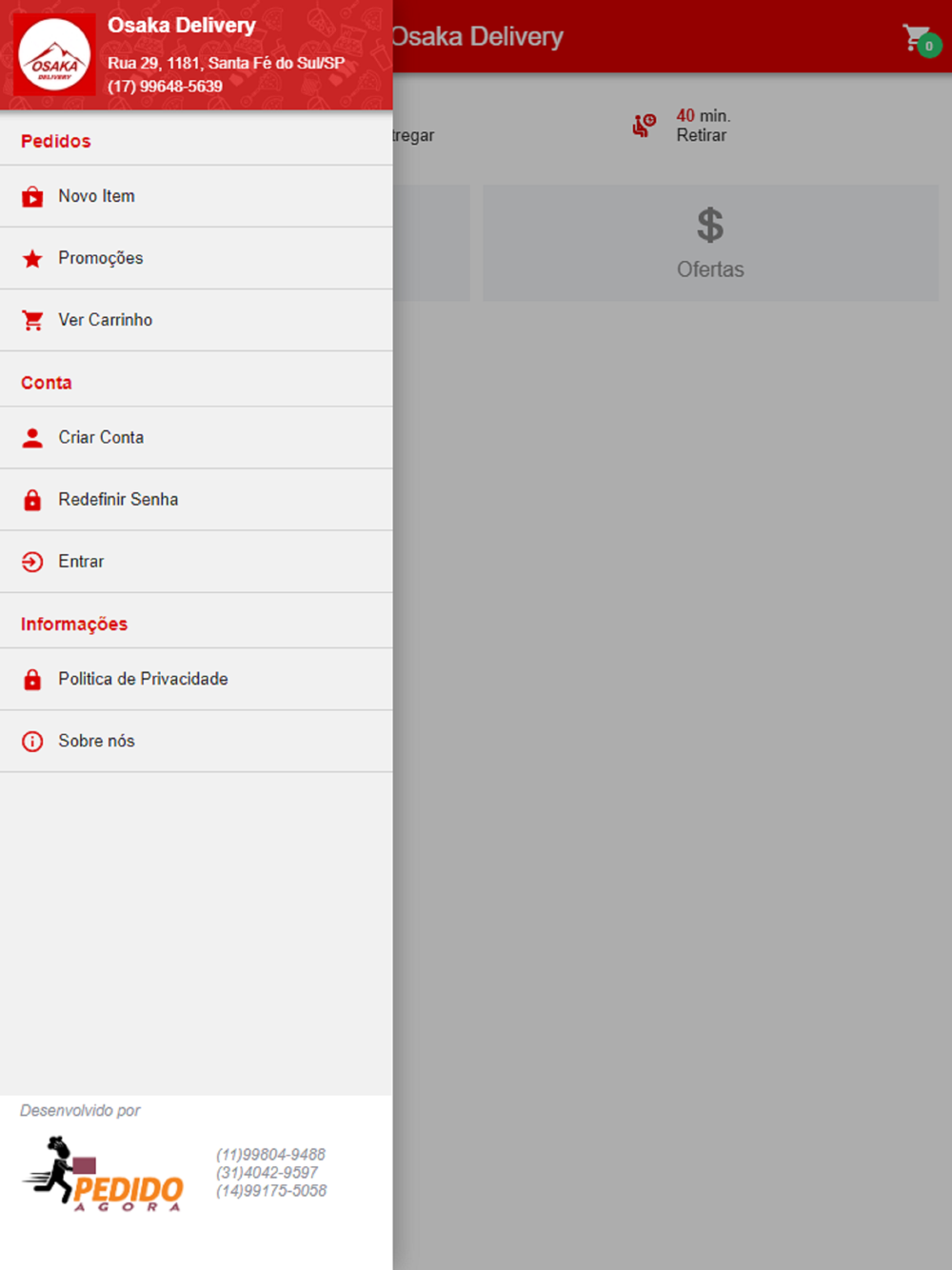Image resolution: width=952 pixels, height=1270 pixels.
Task: Click the star icon for Promoções
Action: [32, 259]
